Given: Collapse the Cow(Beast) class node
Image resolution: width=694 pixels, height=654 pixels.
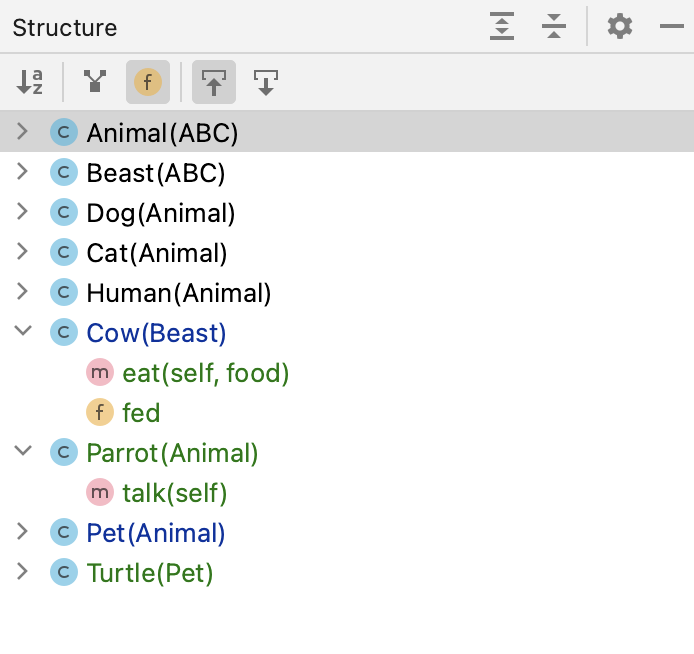Looking at the screenshot, I should [23, 331].
